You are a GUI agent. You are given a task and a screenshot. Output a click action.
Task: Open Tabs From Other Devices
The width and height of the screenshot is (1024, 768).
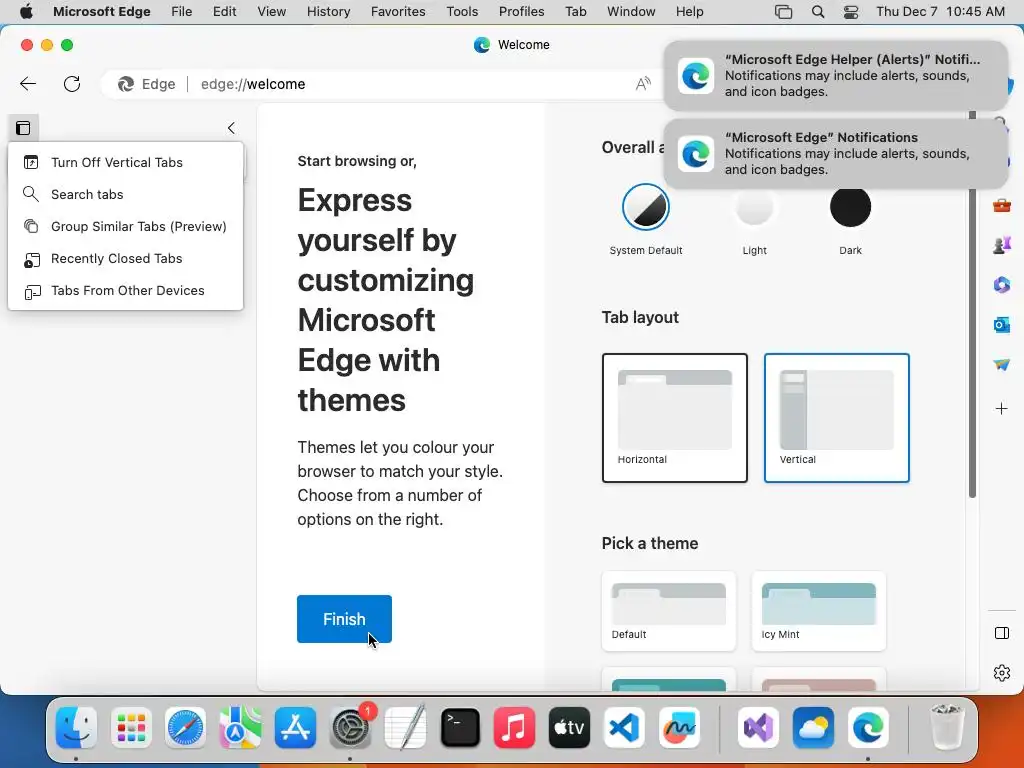tap(125, 290)
